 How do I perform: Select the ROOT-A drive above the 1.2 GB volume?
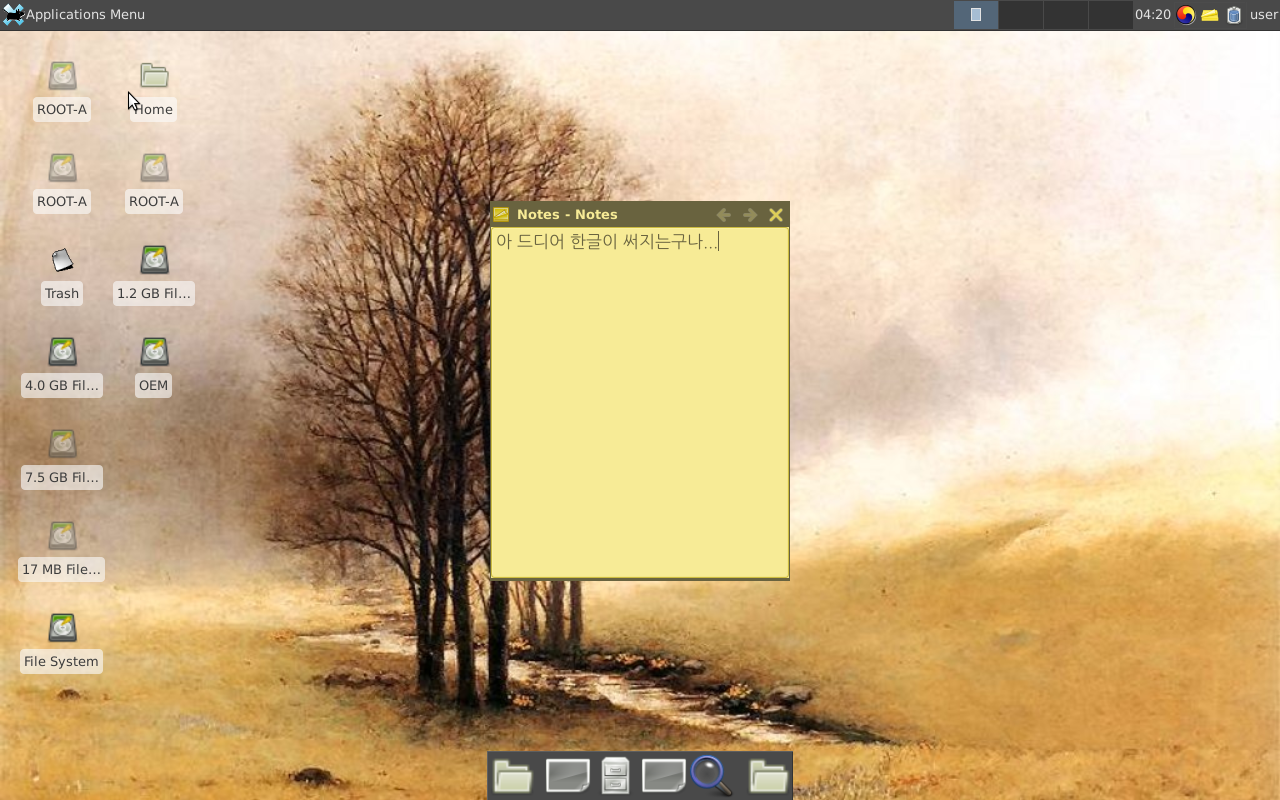[x=154, y=168]
